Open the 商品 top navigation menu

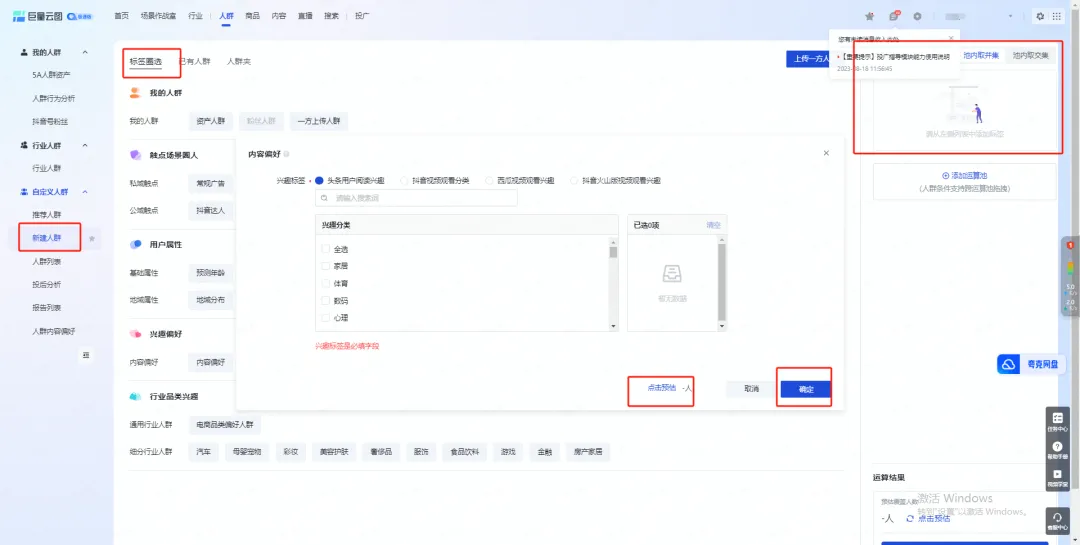[x=252, y=16]
